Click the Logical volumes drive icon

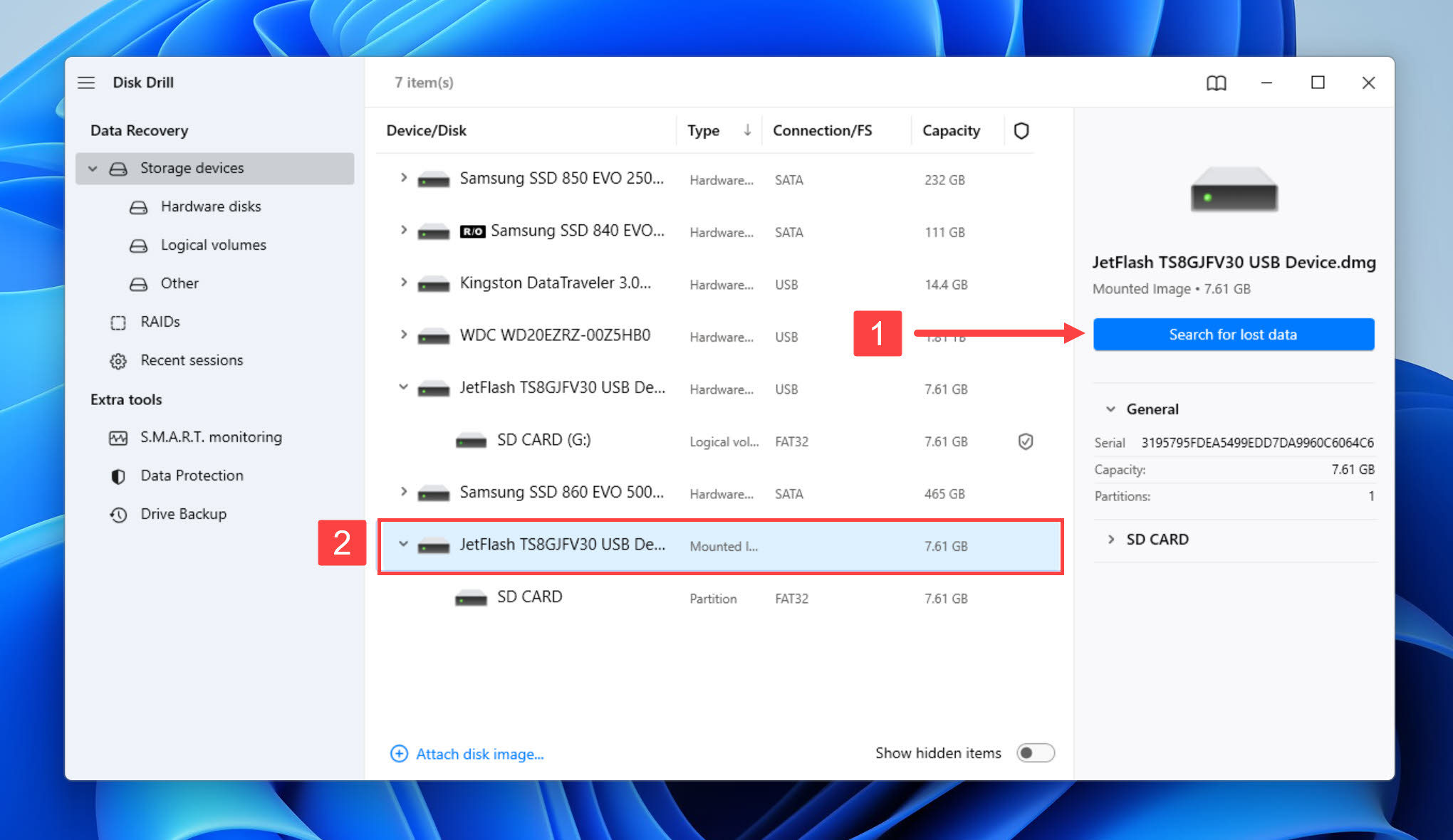coord(138,246)
